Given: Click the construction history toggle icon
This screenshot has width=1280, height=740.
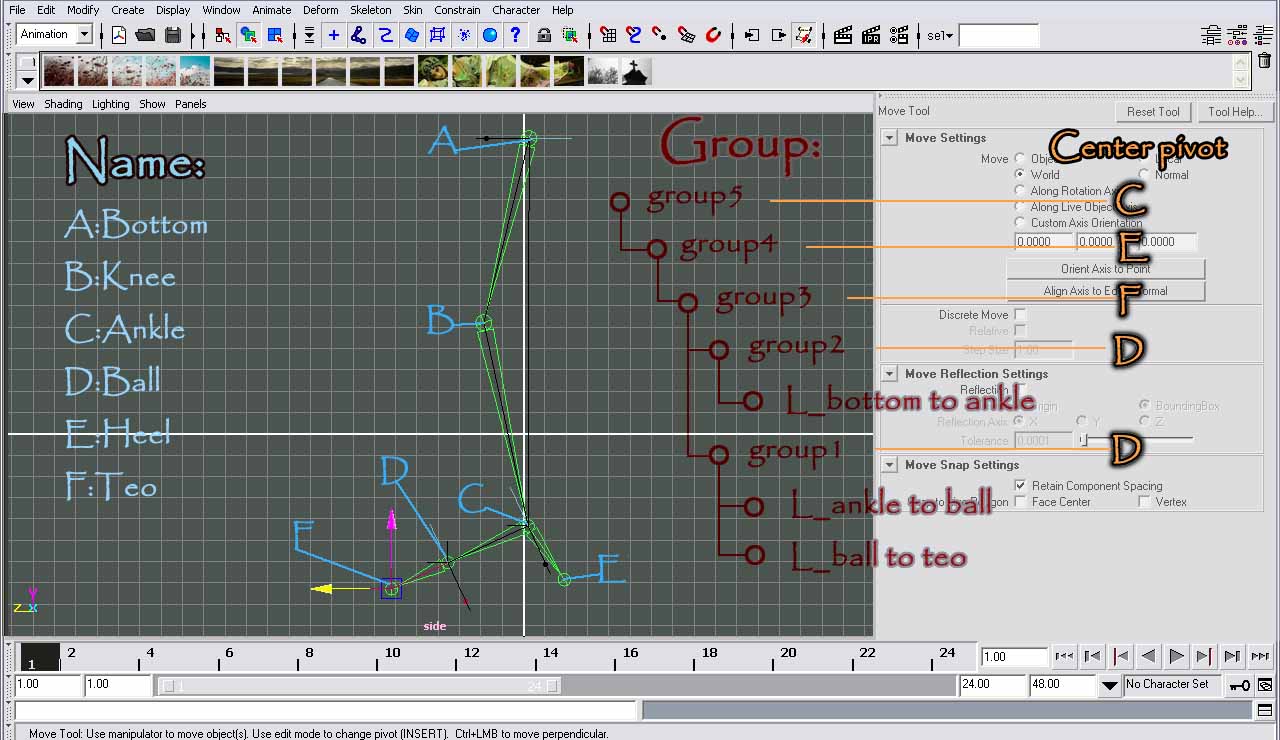Looking at the screenshot, I should coord(803,35).
